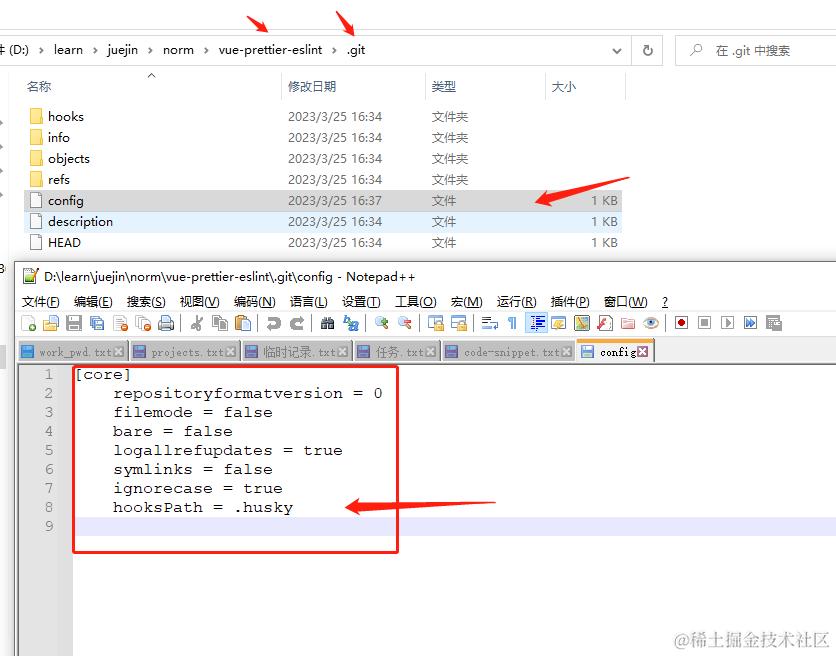Start macro recording red dot button
This screenshot has height=656, width=836.
(681, 323)
